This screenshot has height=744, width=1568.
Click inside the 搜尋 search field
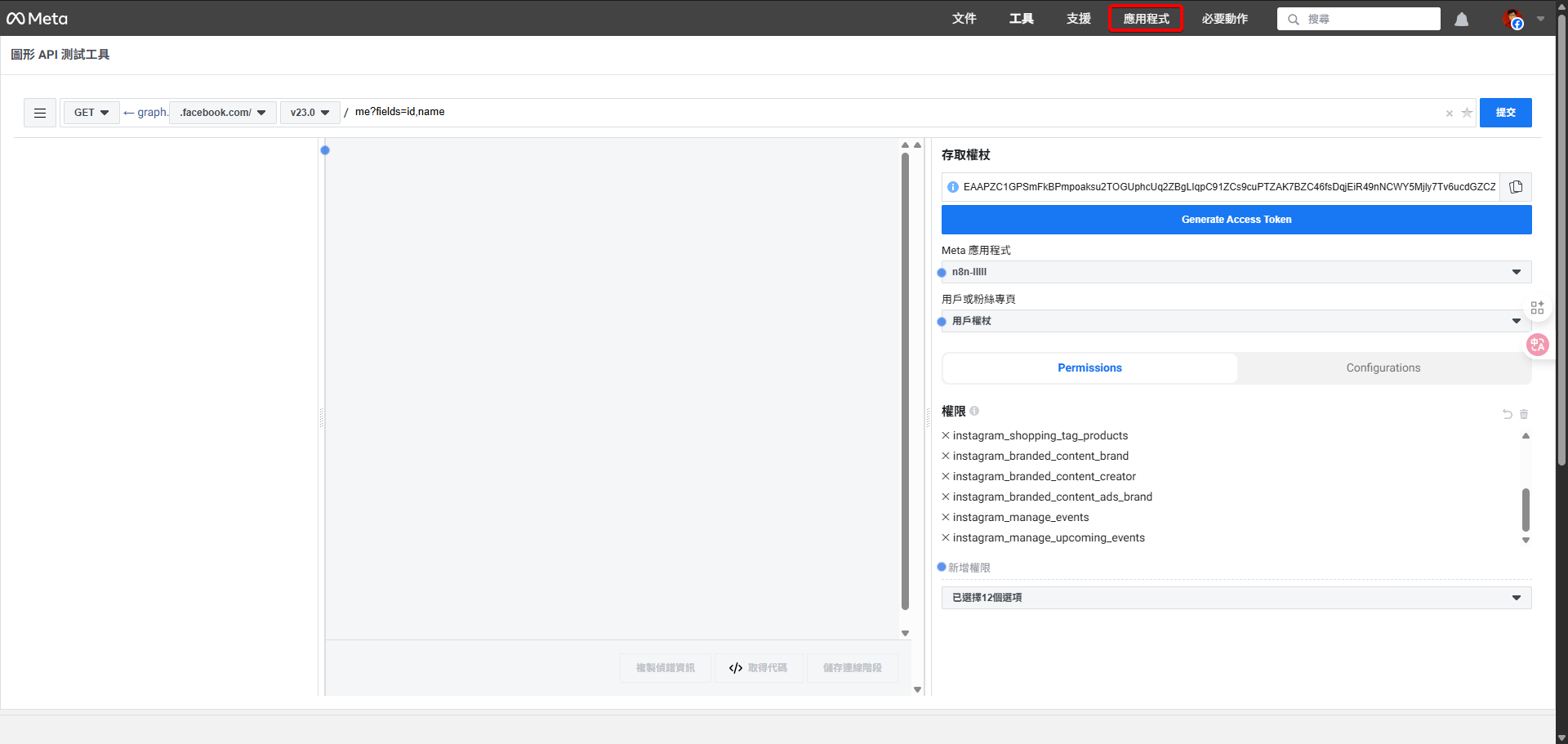[1358, 19]
